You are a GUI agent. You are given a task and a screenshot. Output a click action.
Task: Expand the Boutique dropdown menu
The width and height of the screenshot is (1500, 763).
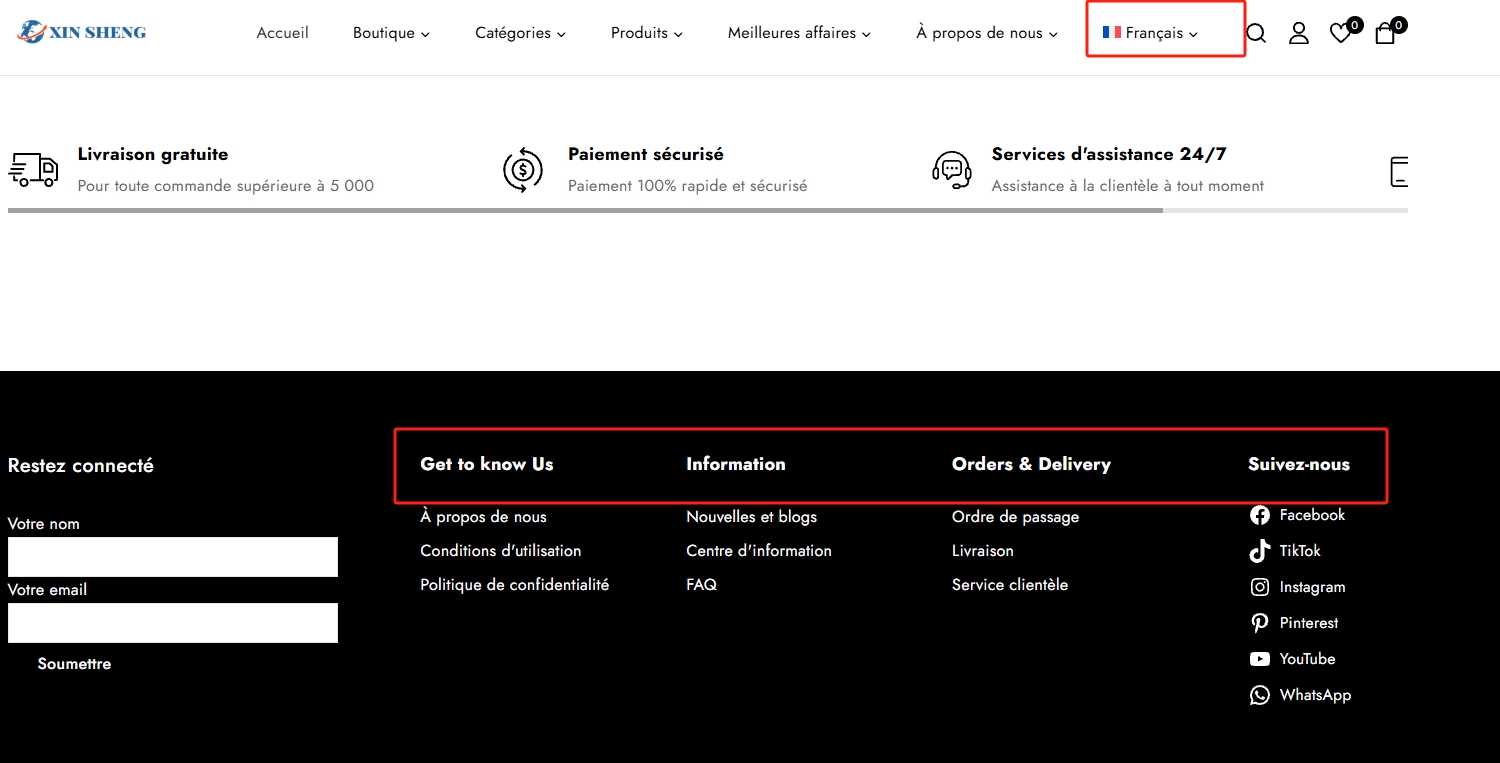point(391,33)
